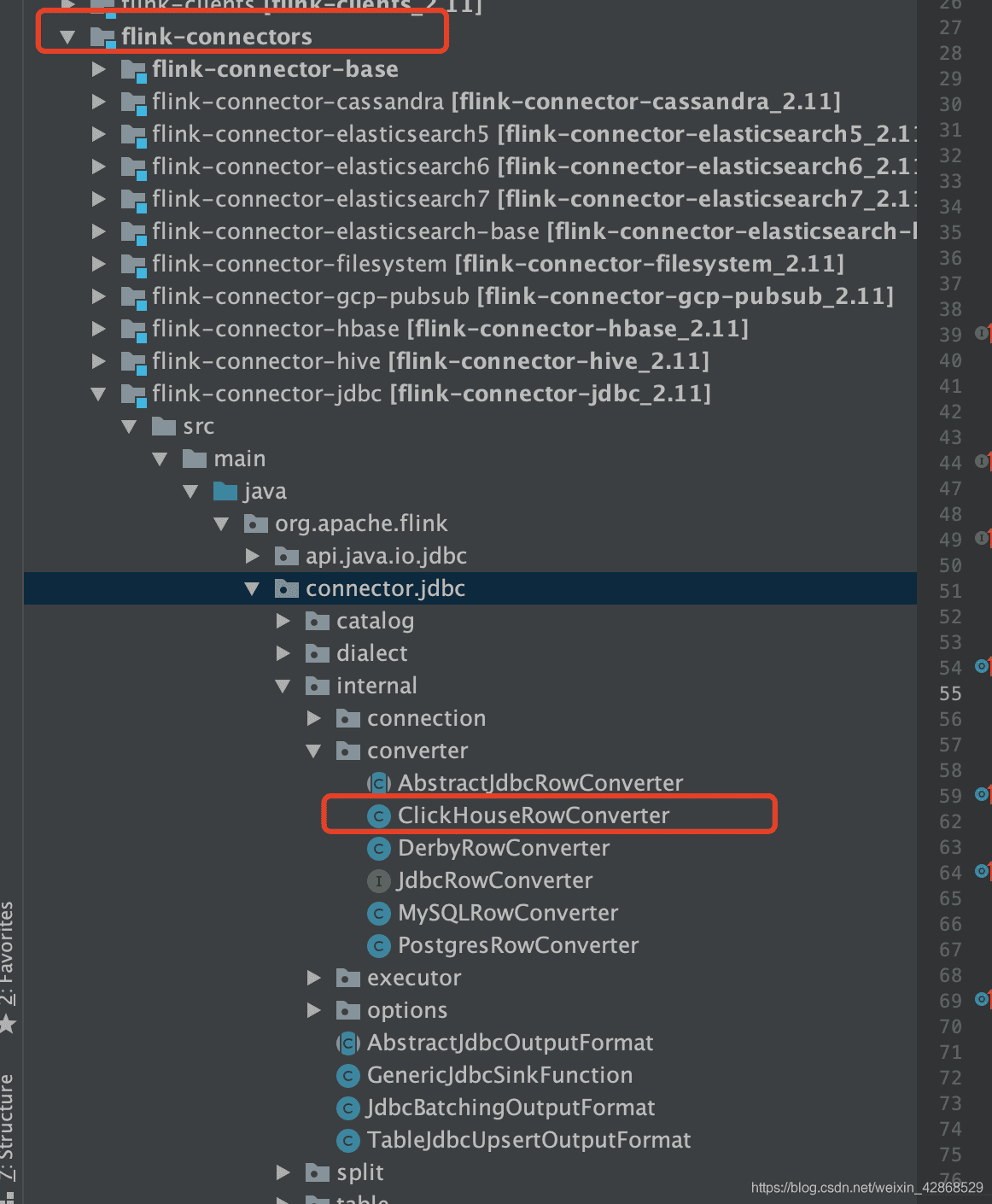
Task: Select ClickHouseRowConverter file name
Action: [534, 815]
